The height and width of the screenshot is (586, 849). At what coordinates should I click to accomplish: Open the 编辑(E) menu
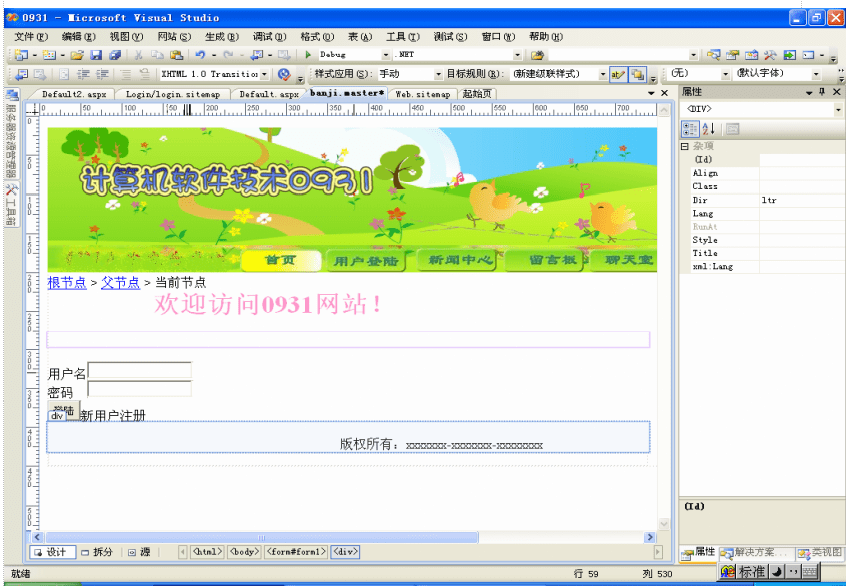click(79, 37)
